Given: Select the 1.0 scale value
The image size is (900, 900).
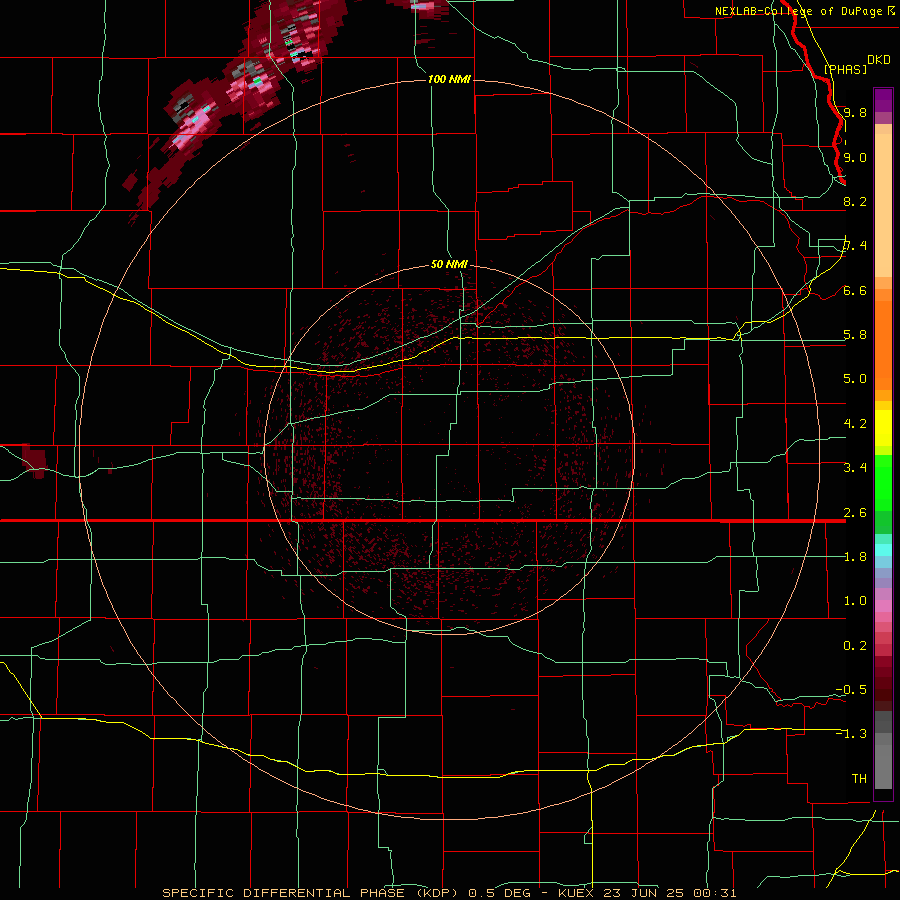Looking at the screenshot, I should (x=855, y=601).
